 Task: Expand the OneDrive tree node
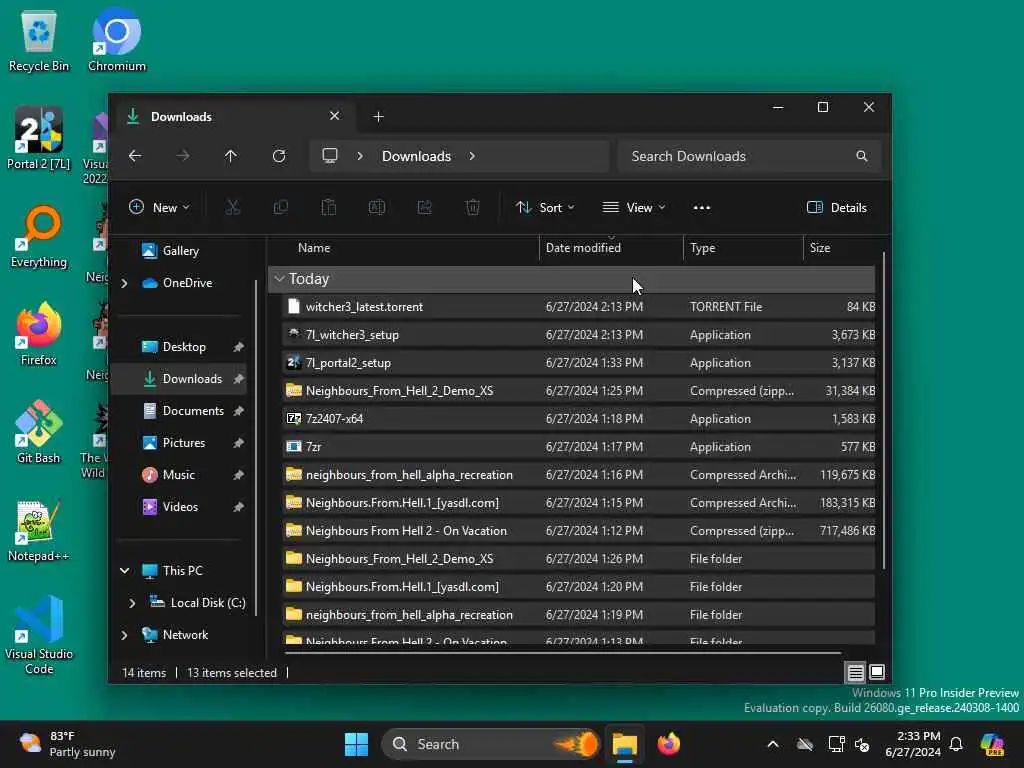coord(124,283)
